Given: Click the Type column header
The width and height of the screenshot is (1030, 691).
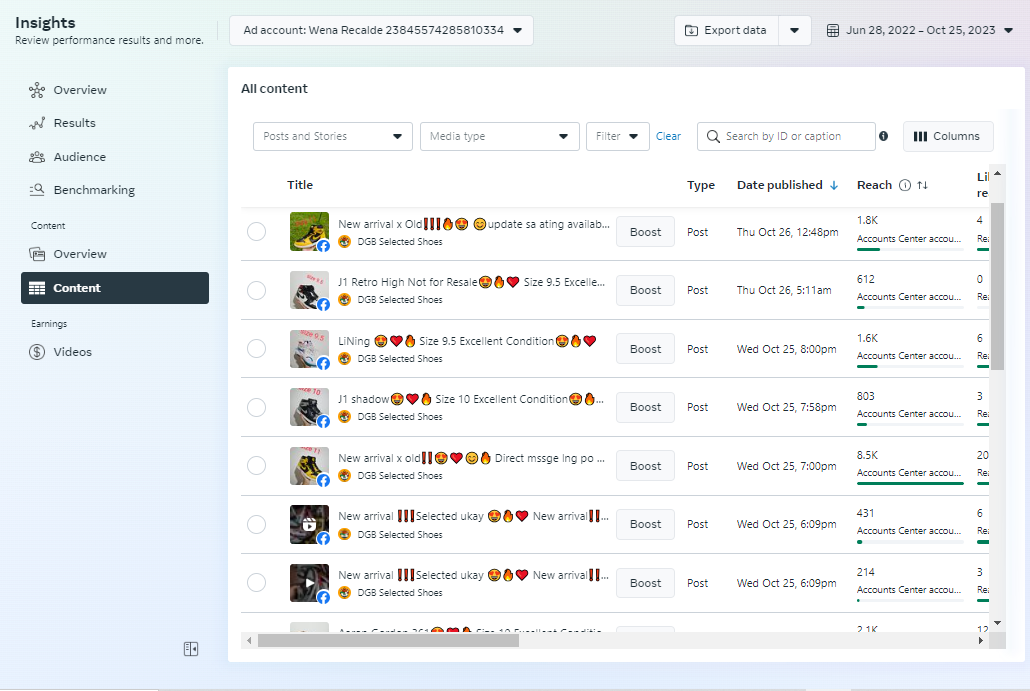Looking at the screenshot, I should tap(700, 185).
